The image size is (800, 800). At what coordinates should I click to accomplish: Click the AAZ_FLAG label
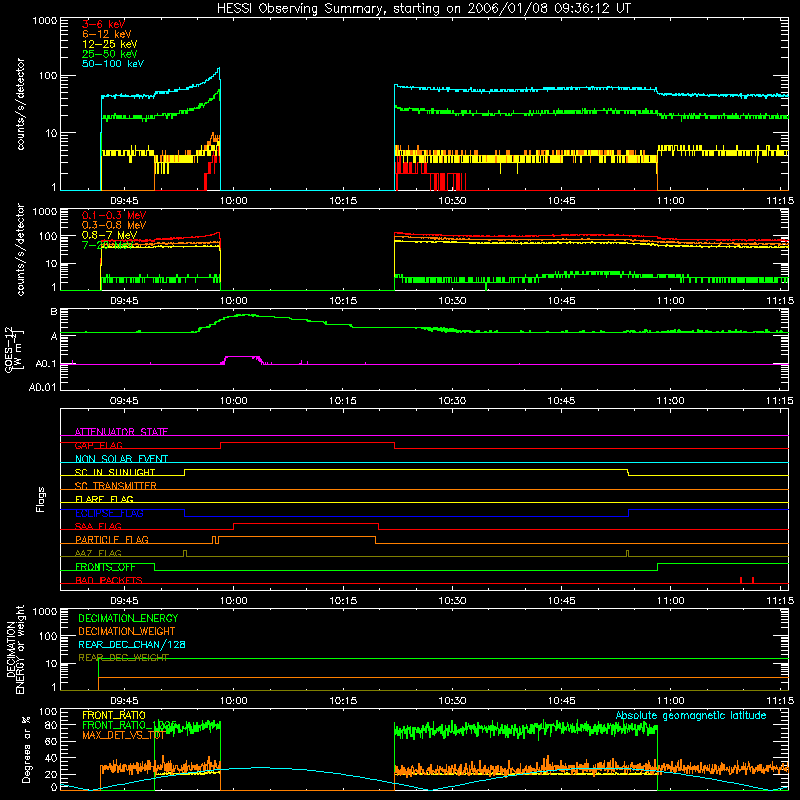pyautogui.click(x=98, y=553)
